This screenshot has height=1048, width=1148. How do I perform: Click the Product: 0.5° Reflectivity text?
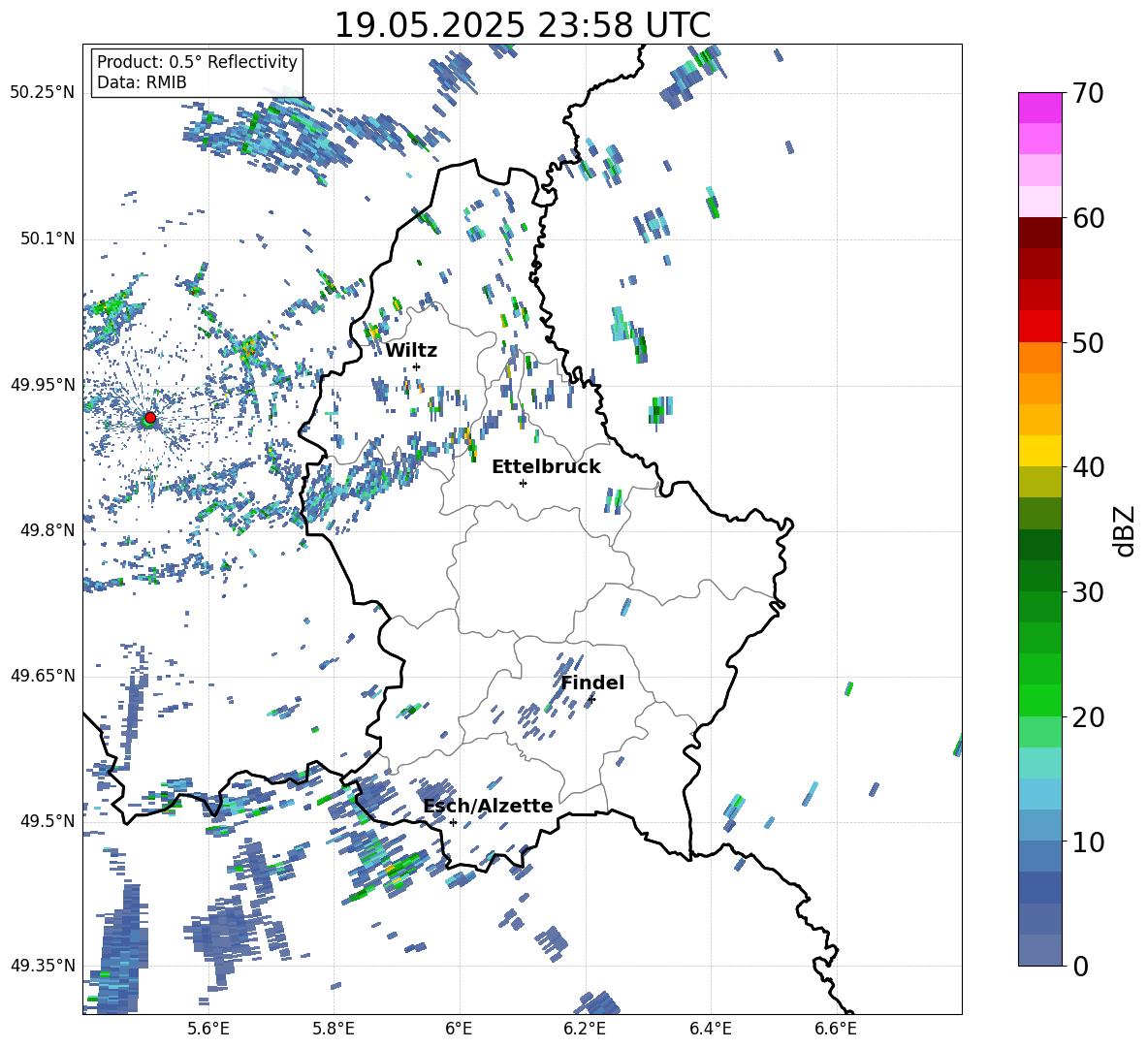point(197,61)
